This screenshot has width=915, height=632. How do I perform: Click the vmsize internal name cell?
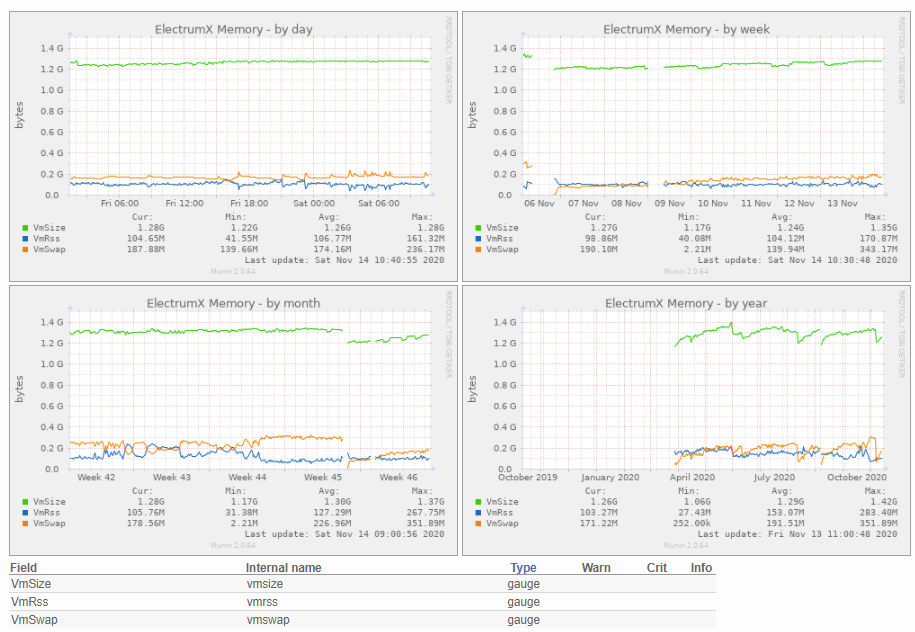coord(265,584)
